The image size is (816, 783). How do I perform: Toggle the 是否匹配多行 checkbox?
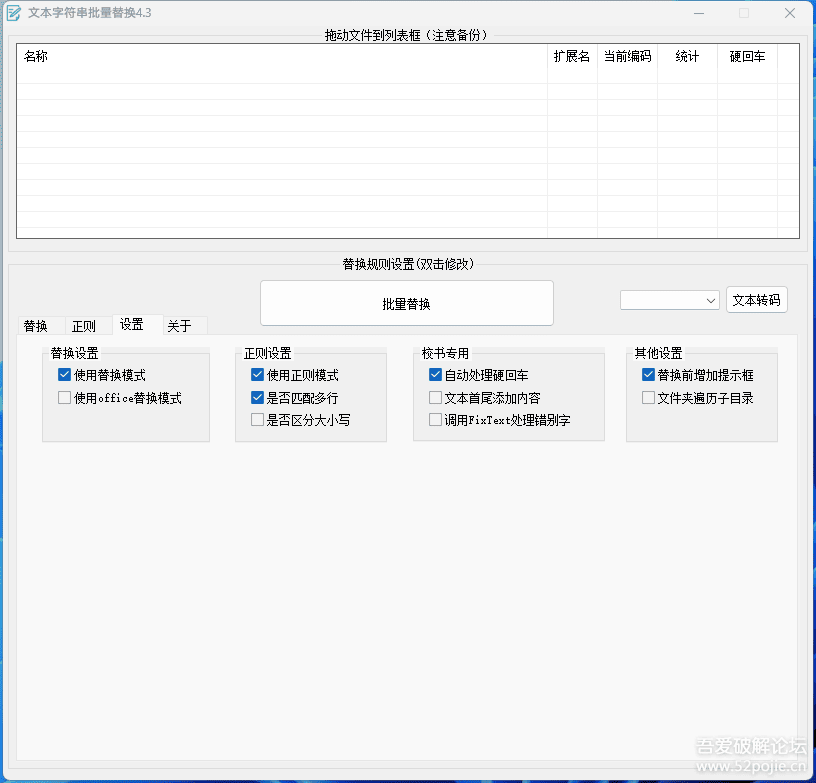(x=257, y=397)
